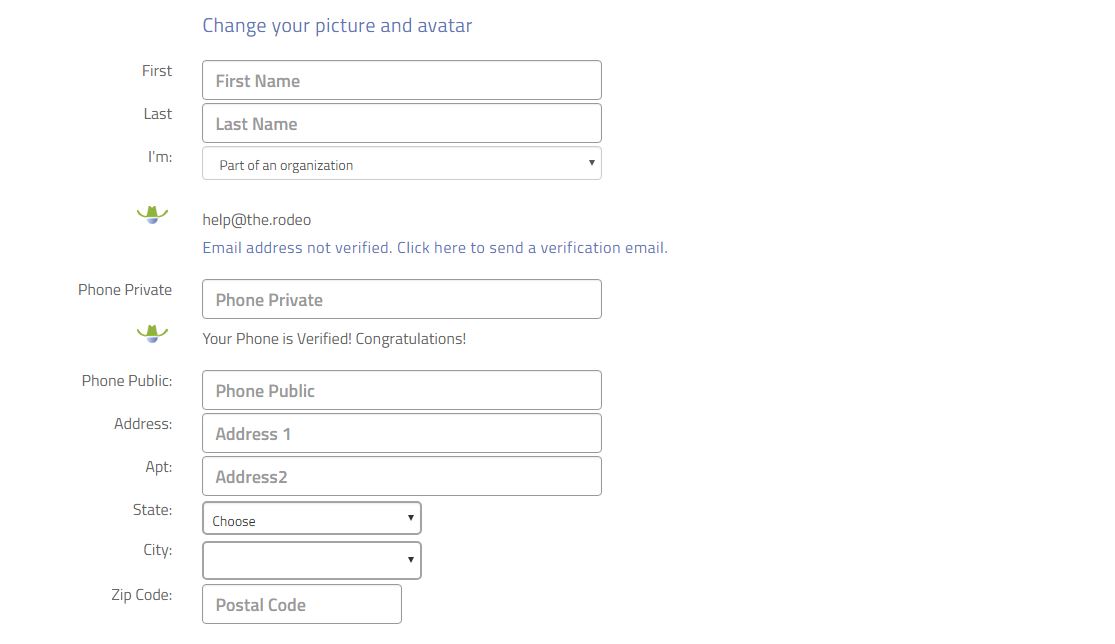Open the State Choose dropdown

(x=312, y=518)
